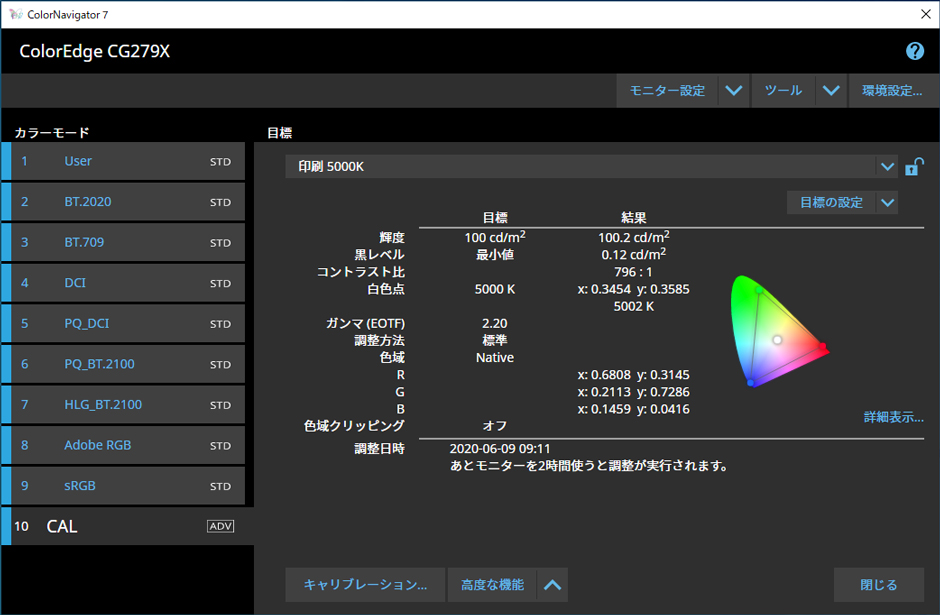Click the 高度な機能 button
The image size is (940, 615).
pos(492,584)
